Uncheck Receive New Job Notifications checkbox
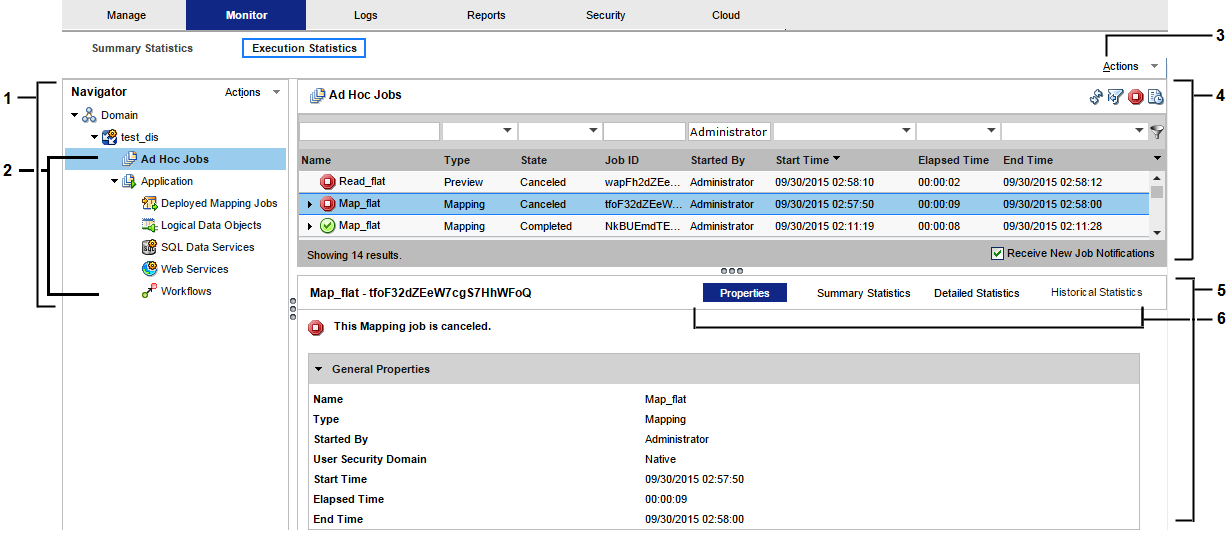 (997, 253)
